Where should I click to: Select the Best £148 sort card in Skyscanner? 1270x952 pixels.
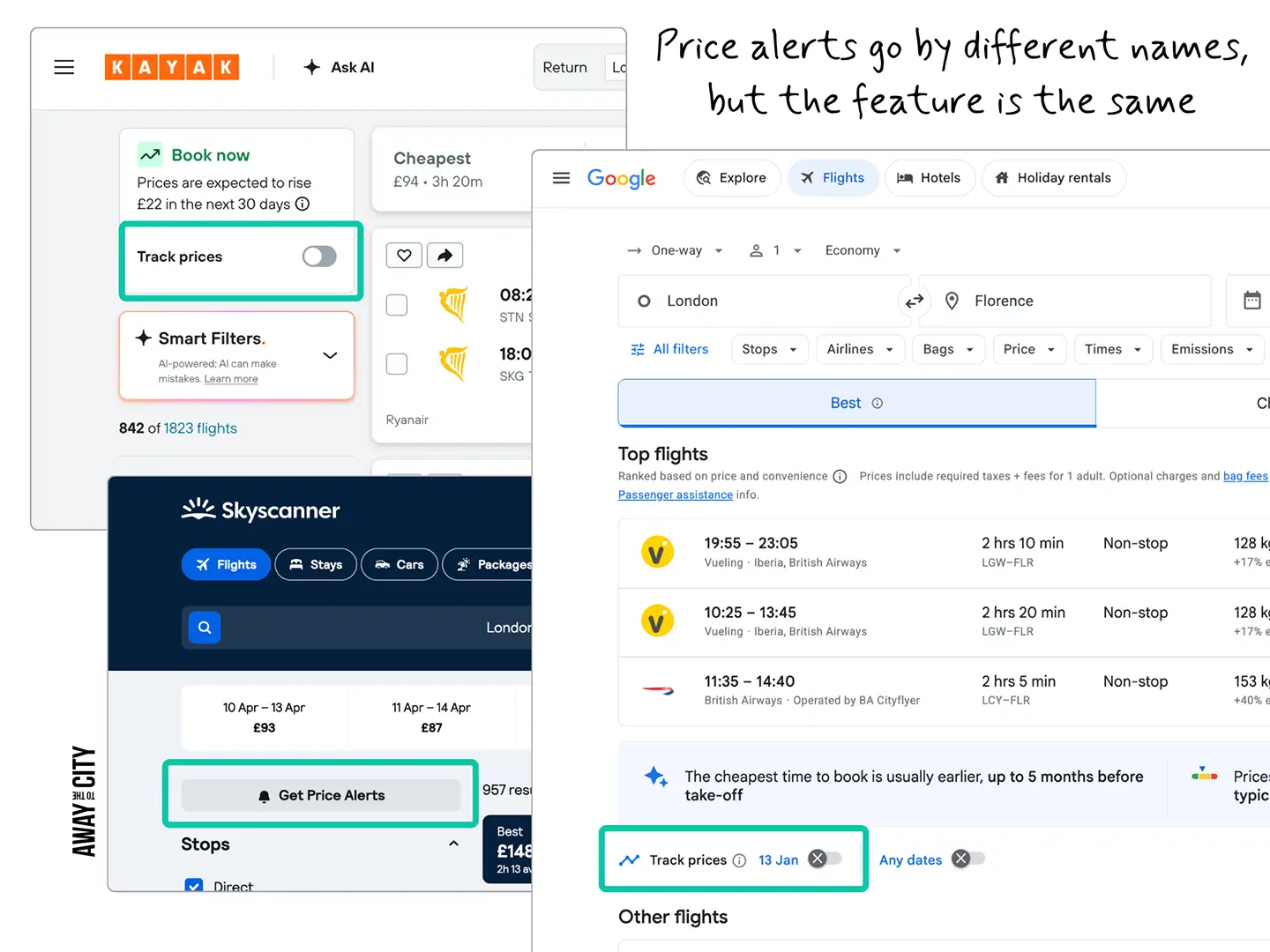[508, 850]
